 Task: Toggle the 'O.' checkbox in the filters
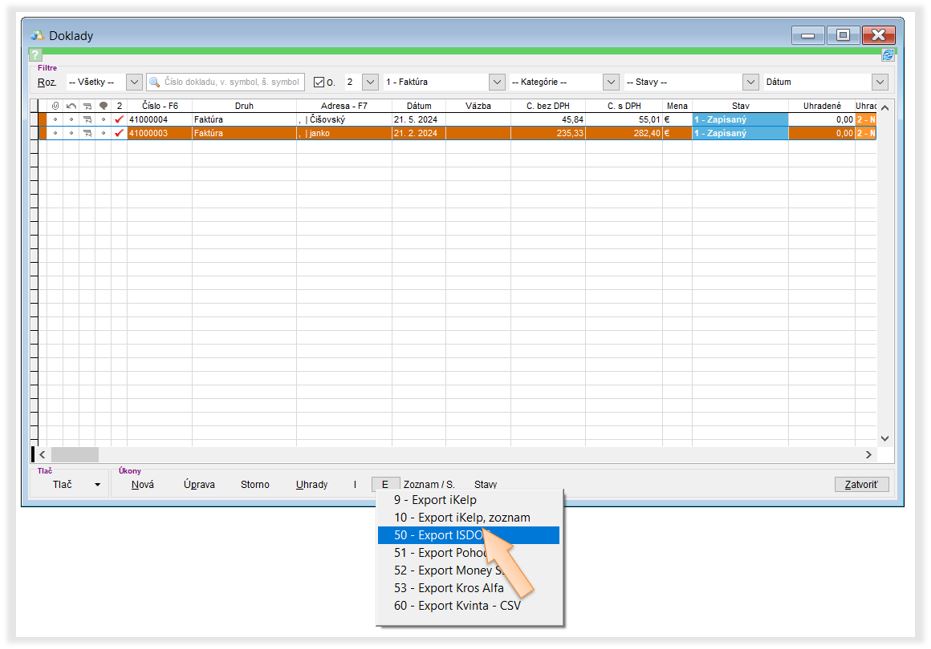click(x=320, y=82)
